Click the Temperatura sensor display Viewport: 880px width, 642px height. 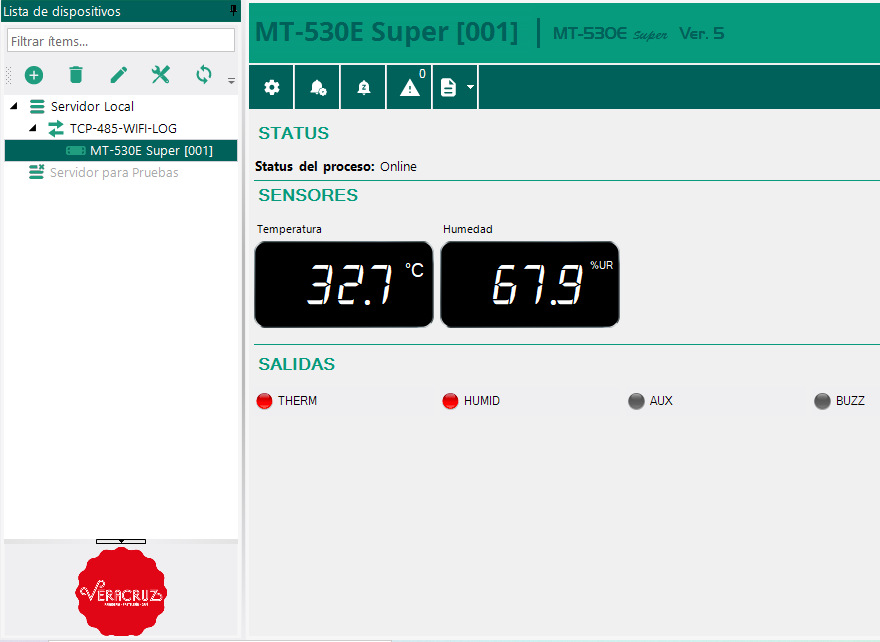click(x=344, y=284)
